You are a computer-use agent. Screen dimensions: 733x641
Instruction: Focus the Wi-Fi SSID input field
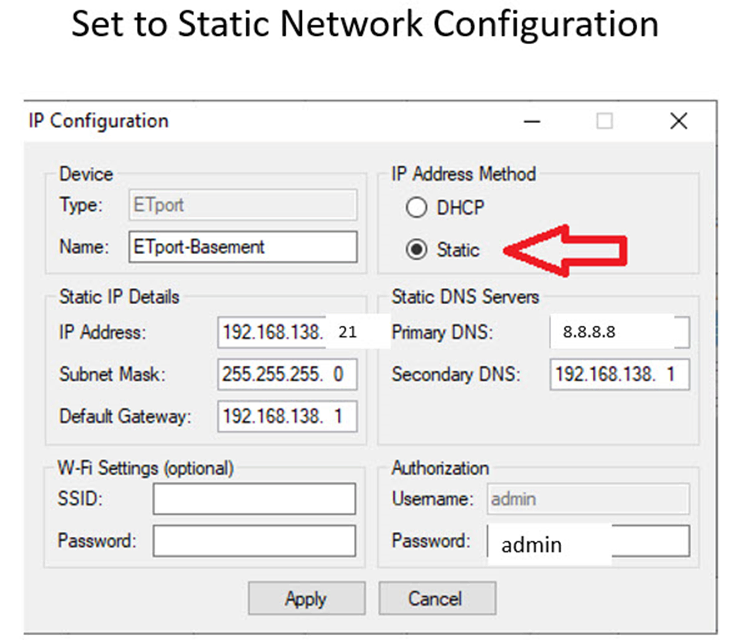coord(254,499)
